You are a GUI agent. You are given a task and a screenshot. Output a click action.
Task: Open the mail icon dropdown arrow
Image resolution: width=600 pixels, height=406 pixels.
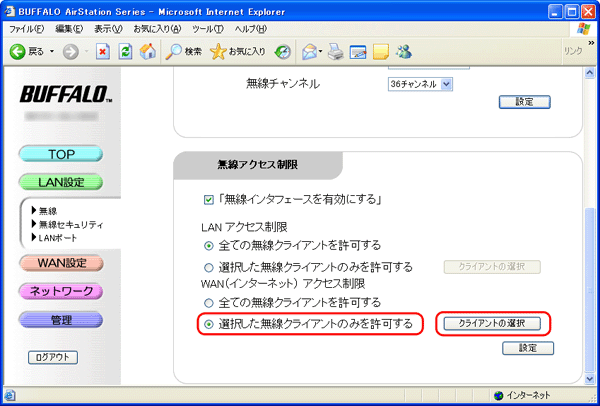click(321, 52)
